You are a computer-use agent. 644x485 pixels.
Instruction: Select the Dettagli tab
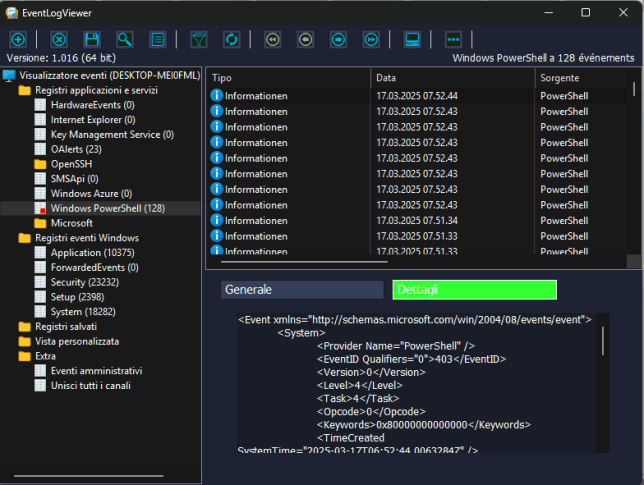[x=474, y=290]
